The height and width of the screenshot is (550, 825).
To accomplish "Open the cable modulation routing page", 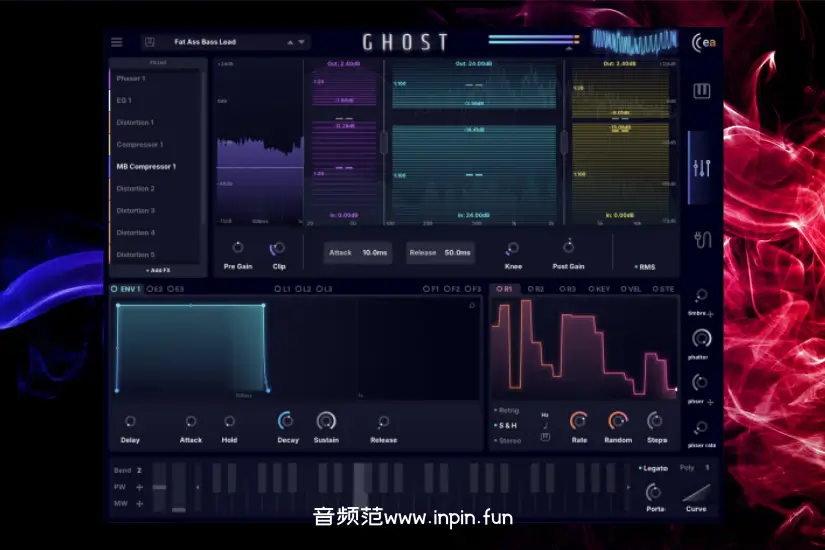I will [x=702, y=240].
